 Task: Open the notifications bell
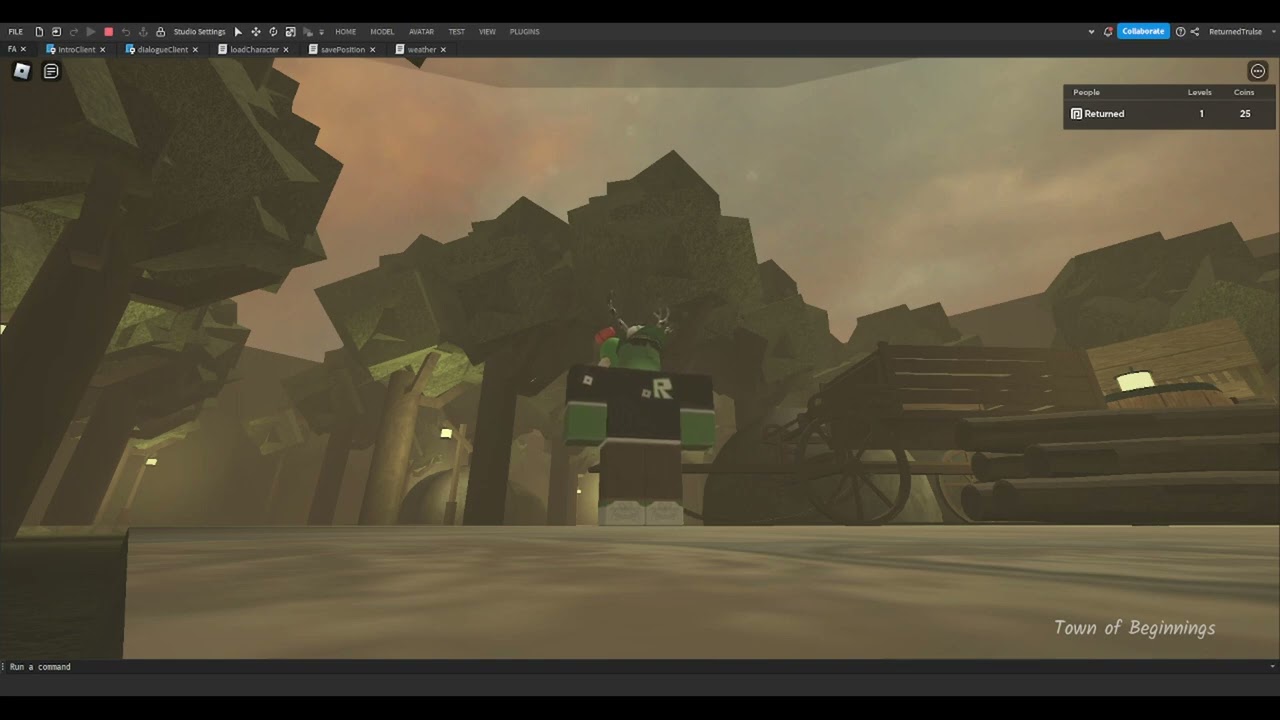(x=1108, y=32)
